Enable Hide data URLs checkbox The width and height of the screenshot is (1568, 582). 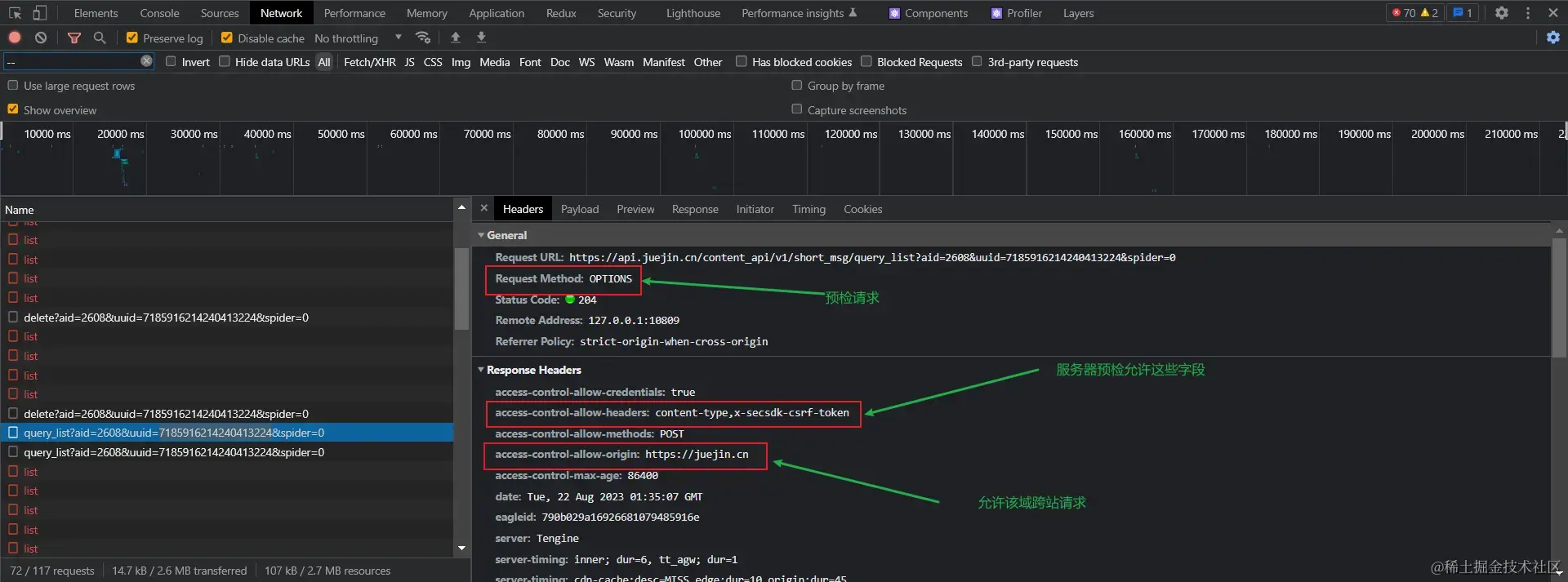tap(225, 61)
